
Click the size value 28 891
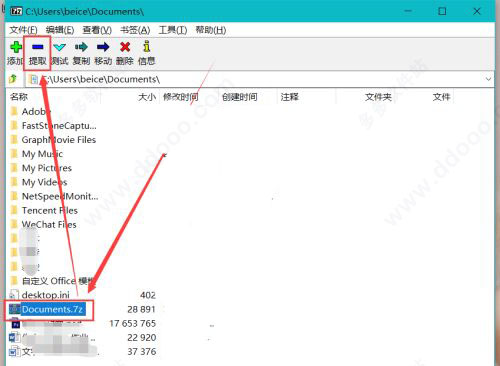point(141,309)
